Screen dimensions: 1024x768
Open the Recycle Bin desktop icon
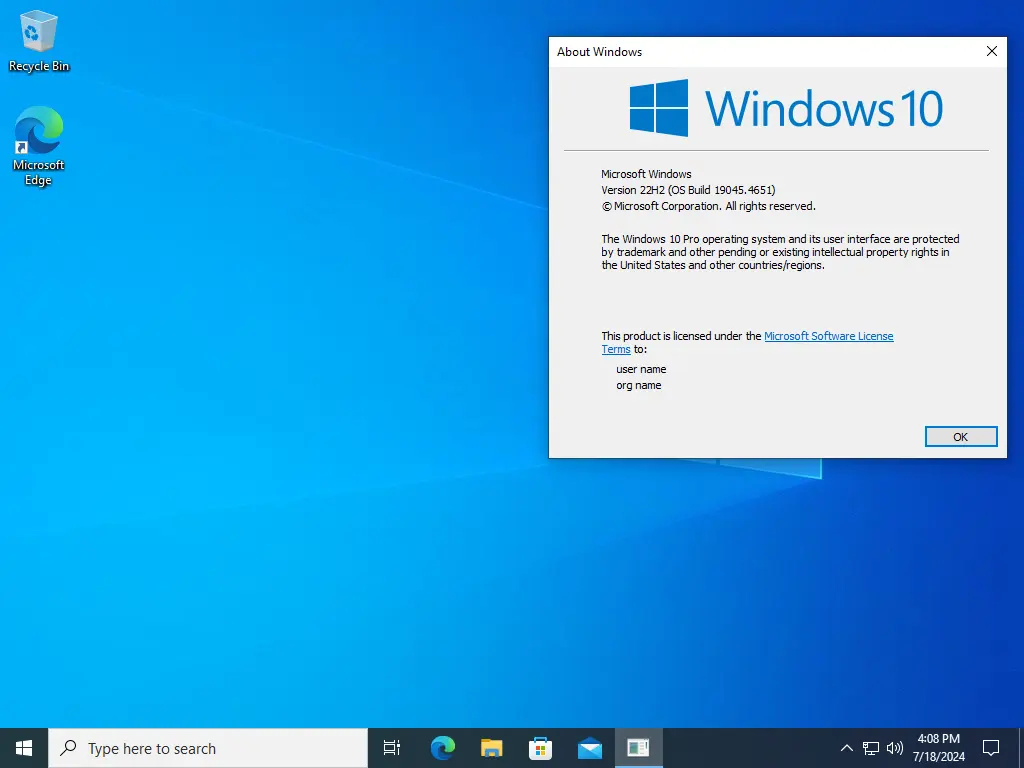click(39, 40)
